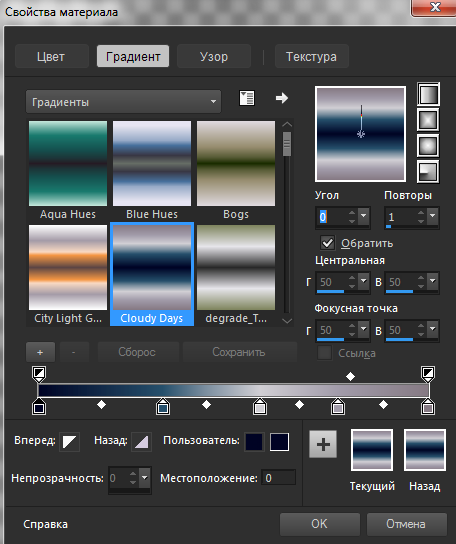The height and width of the screenshot is (544, 456).
Task: Open the Центральная В value dropdown
Action: (432, 280)
